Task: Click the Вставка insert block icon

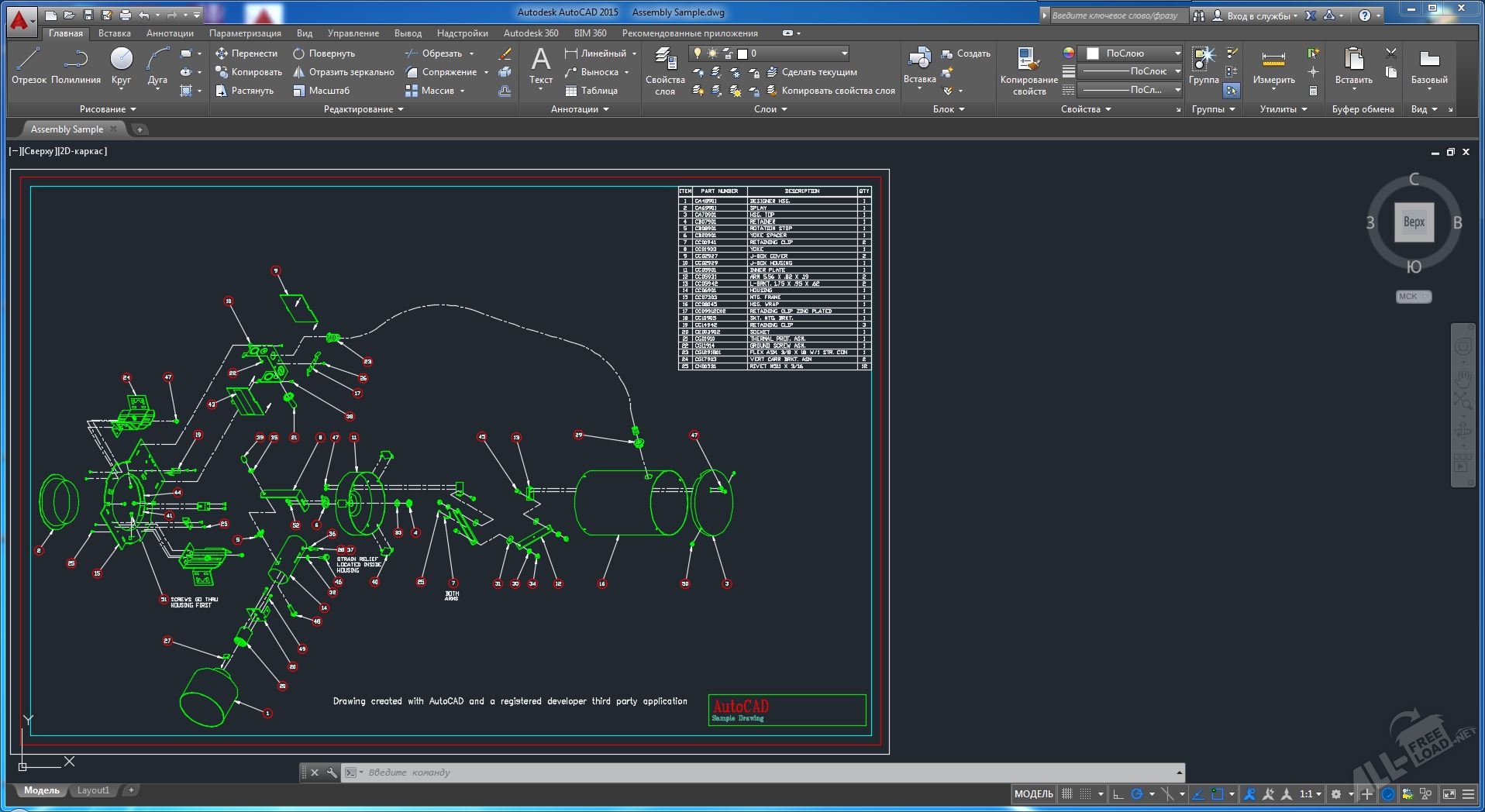Action: 919,66
